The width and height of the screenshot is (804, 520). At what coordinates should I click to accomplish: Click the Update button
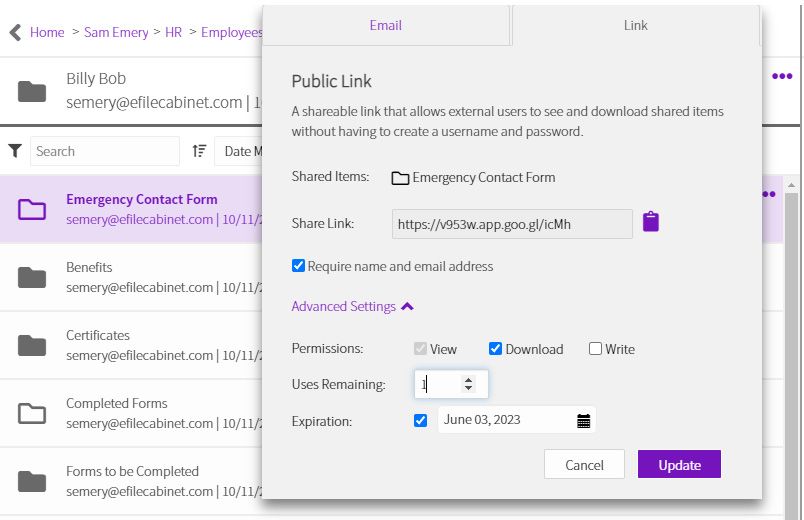pos(679,465)
